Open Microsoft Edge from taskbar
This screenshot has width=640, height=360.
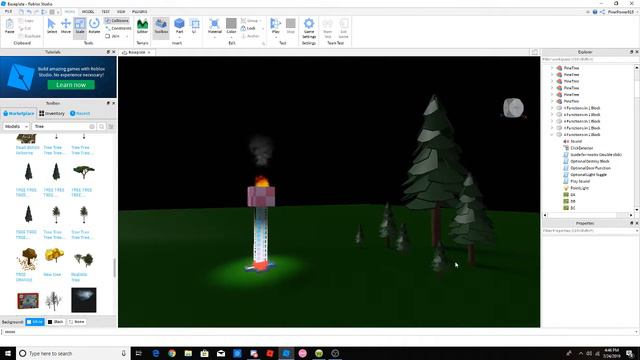coord(156,353)
